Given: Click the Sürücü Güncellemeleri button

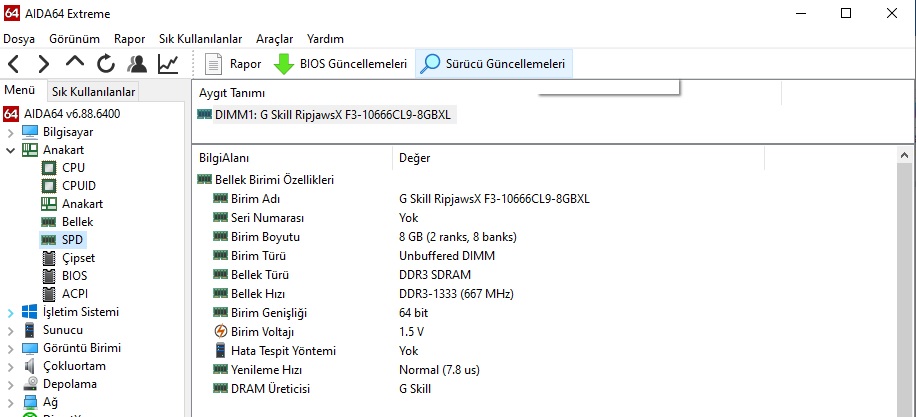Looking at the screenshot, I should click(x=494, y=64).
